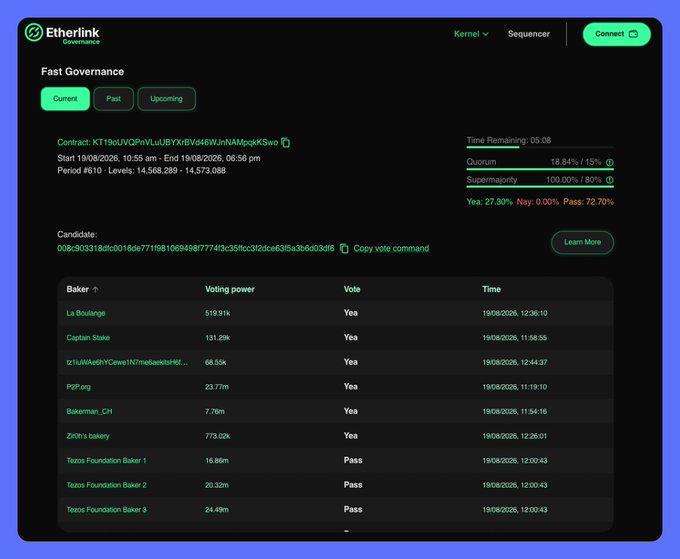Viewport: 680px width, 559px height.
Task: Copy the candidate hash via clipboard icon
Action: pyautogui.click(x=344, y=248)
